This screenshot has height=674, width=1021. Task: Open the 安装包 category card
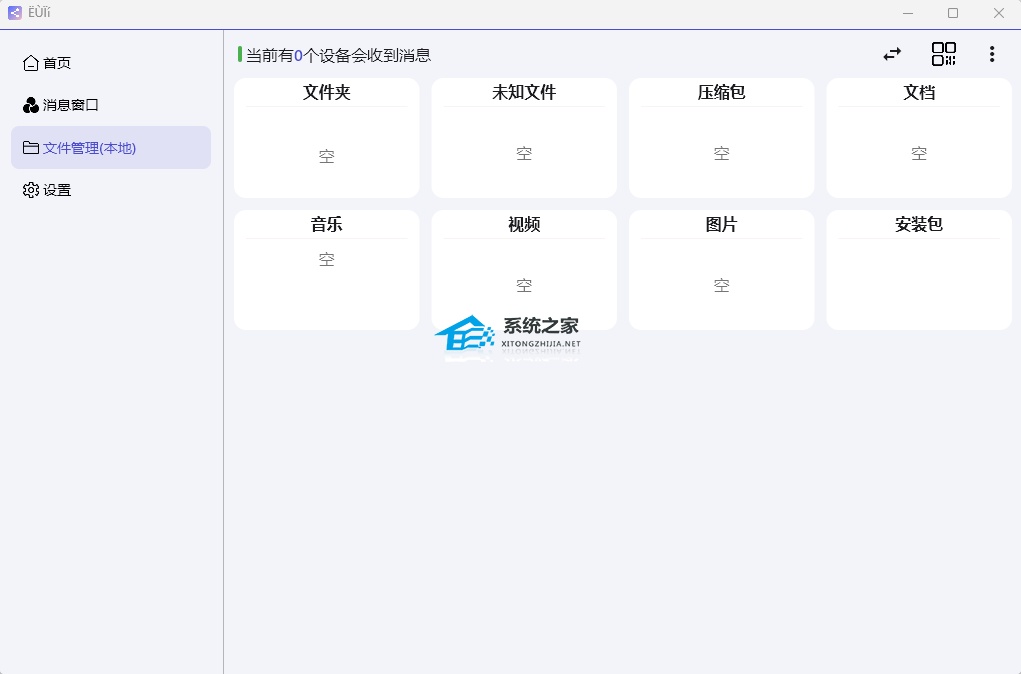(919, 270)
